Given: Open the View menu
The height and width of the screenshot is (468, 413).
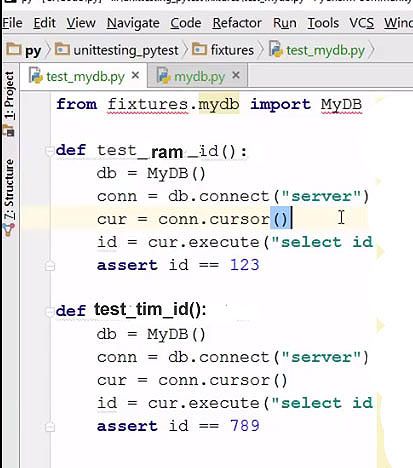Looking at the screenshot, I should pyautogui.click(x=81, y=23).
